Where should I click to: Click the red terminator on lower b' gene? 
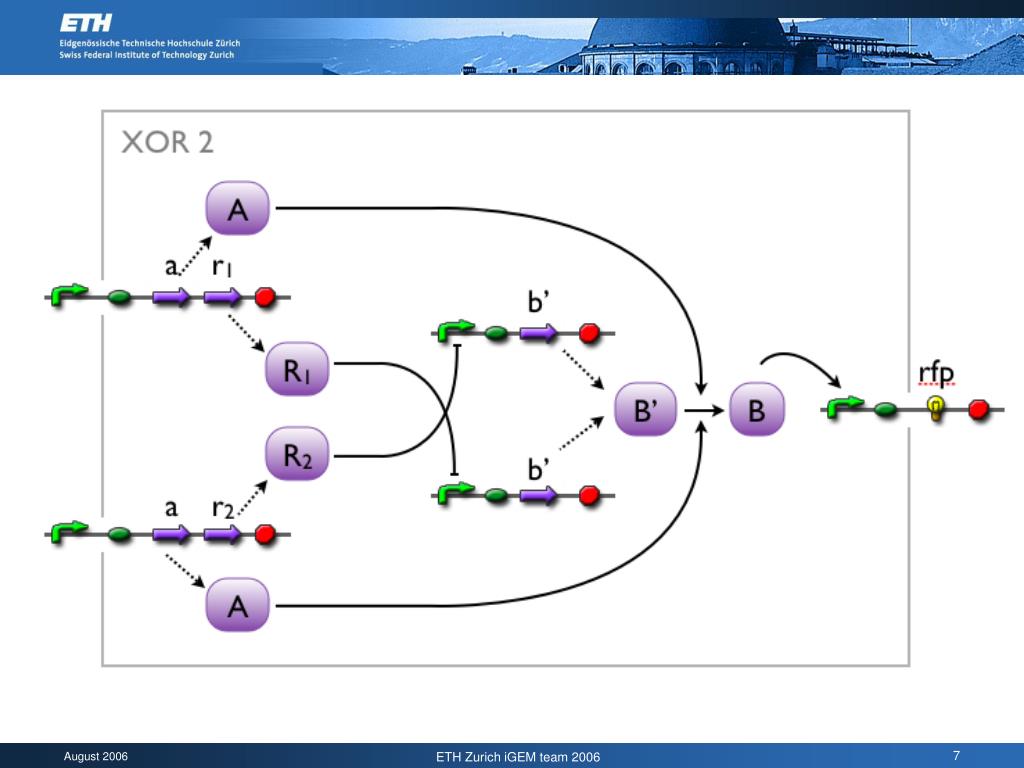[589, 494]
